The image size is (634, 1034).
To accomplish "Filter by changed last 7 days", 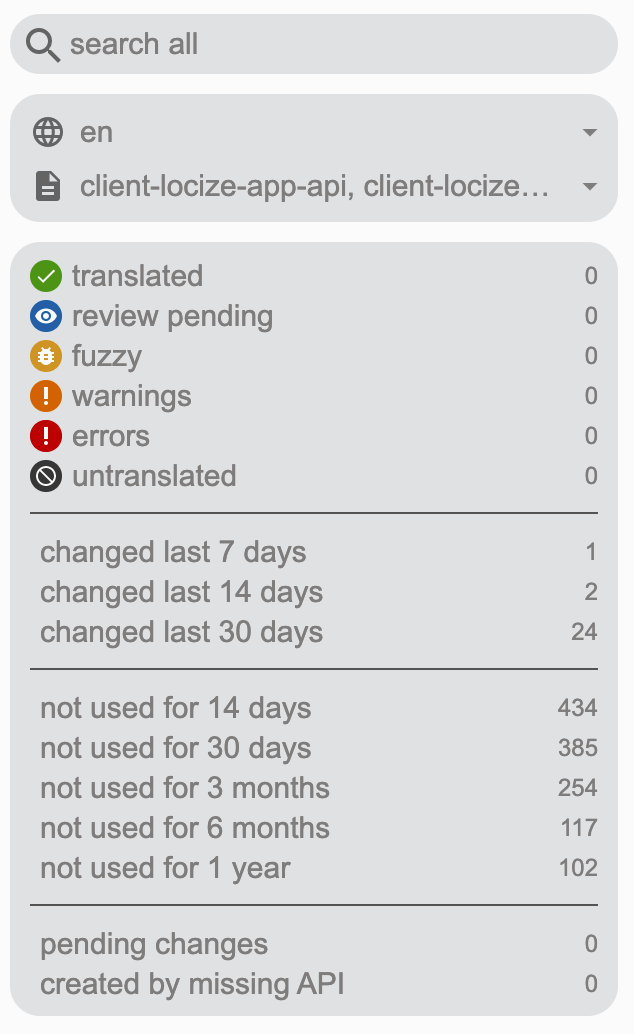I will [x=173, y=552].
